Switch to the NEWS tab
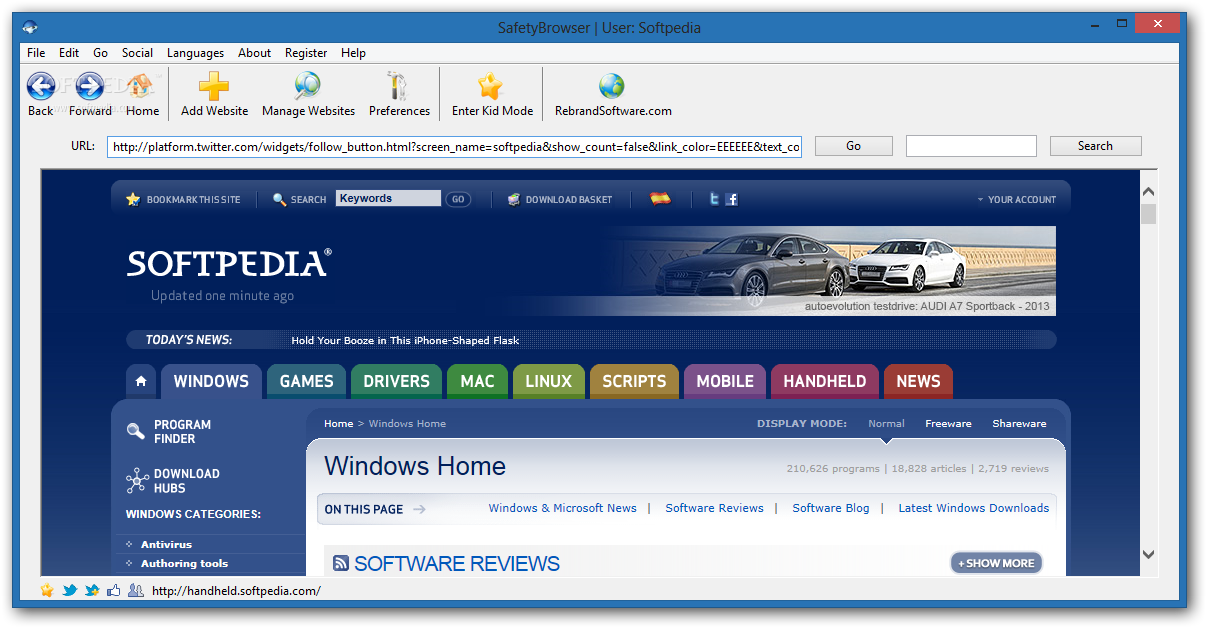The height and width of the screenshot is (628, 1207). click(918, 381)
